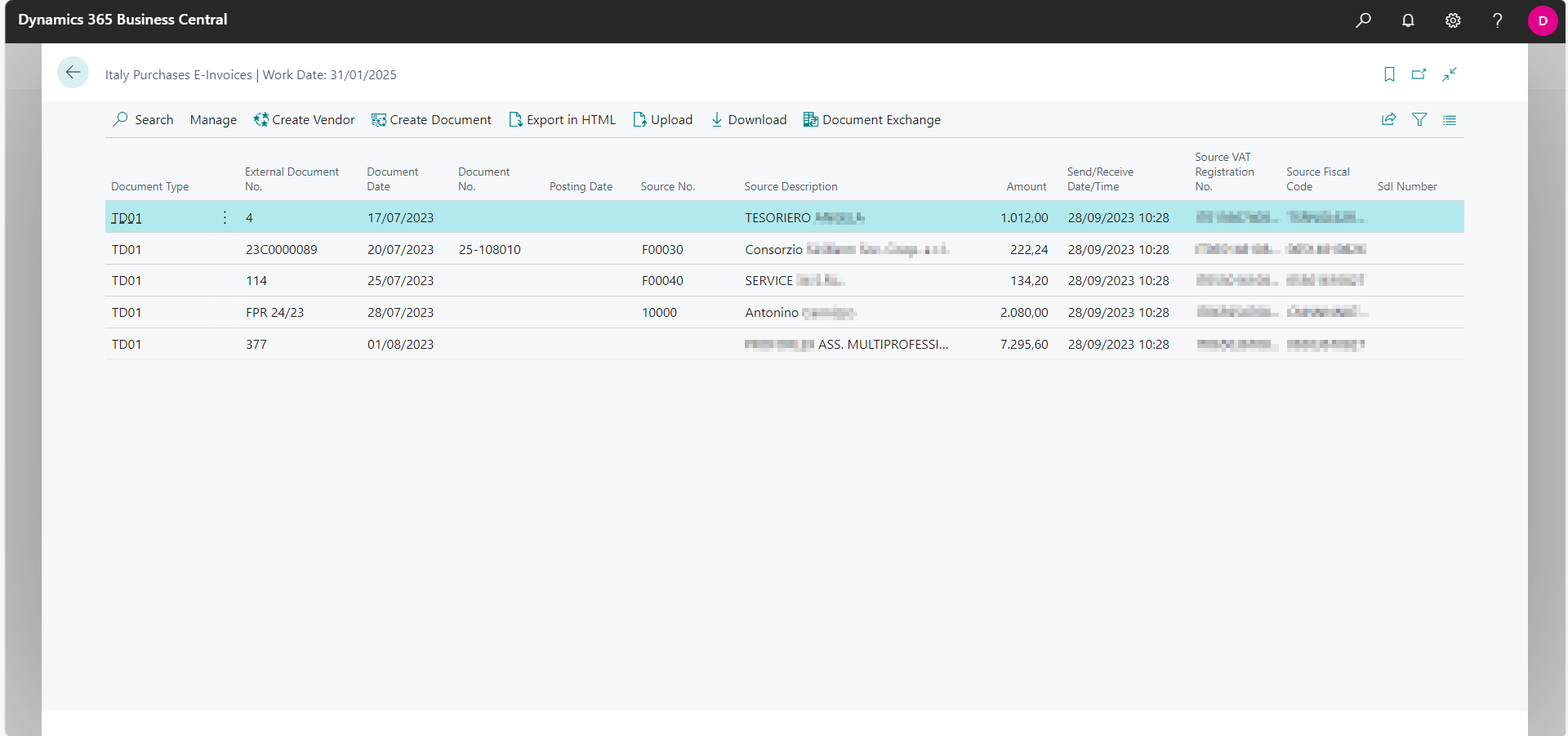
Task: Select TD01 in the Antonino row
Action: (127, 312)
